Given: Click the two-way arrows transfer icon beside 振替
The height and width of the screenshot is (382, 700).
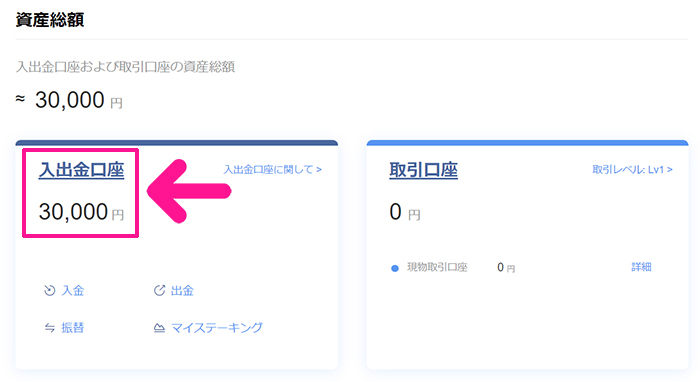Looking at the screenshot, I should click(x=50, y=328).
